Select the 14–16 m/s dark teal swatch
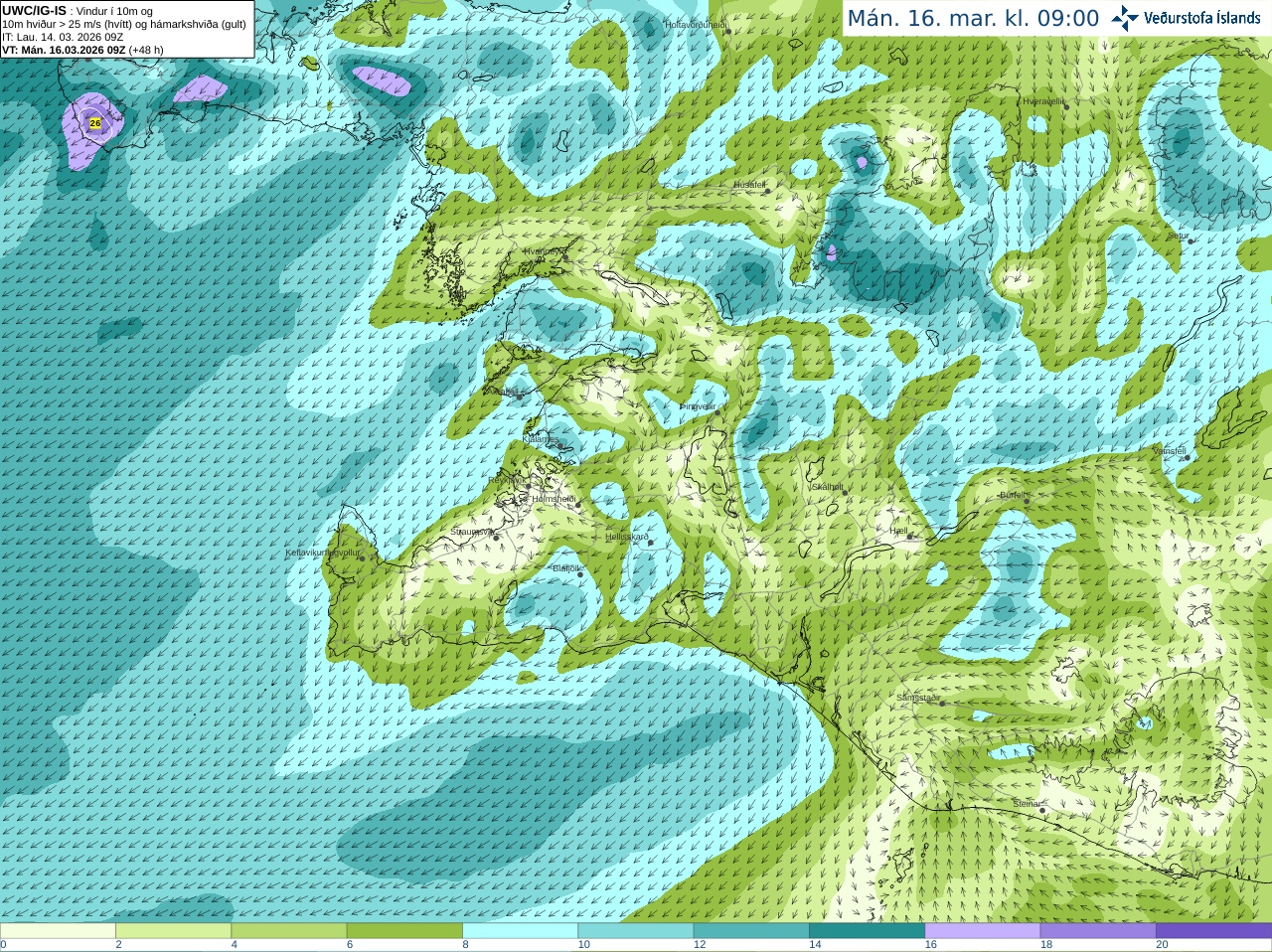 [x=867, y=931]
